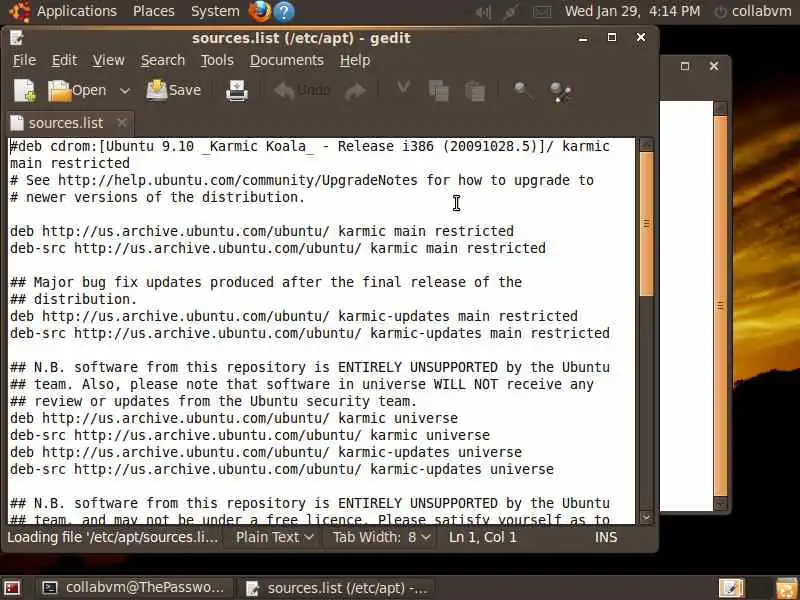This screenshot has width=800, height=600.
Task: Click line 'deb http://us.archive.ubuntu.com/ubuntu/ karmic main restricted'
Action: tap(262, 231)
